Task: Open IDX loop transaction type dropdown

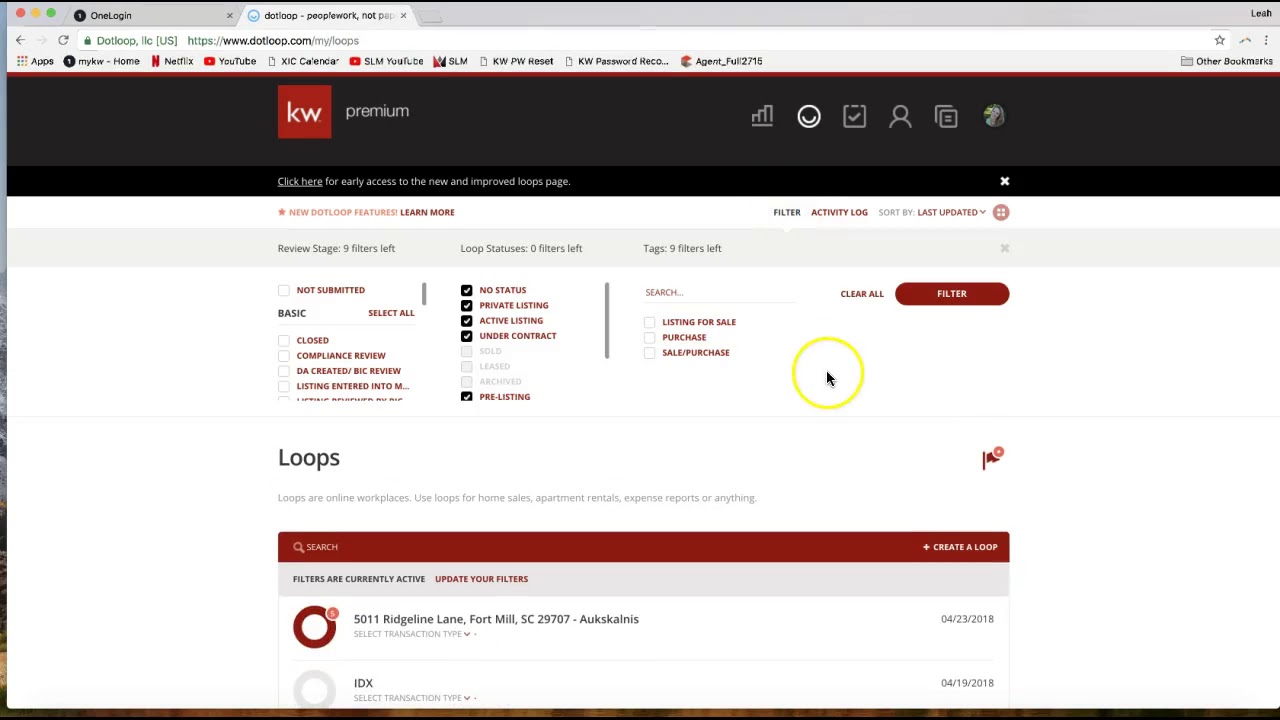Action: (x=412, y=698)
